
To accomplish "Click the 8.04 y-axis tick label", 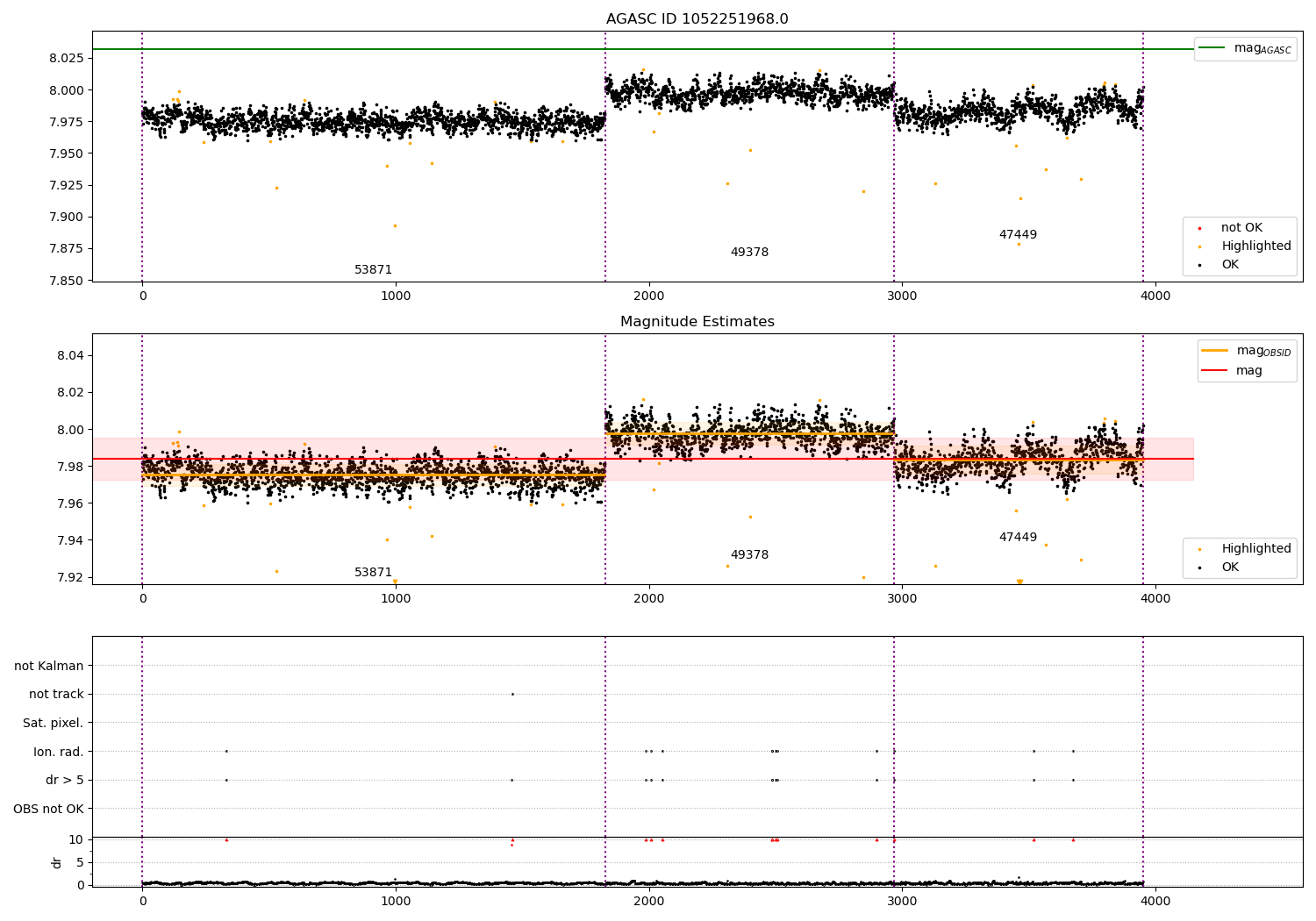I will click(71, 355).
